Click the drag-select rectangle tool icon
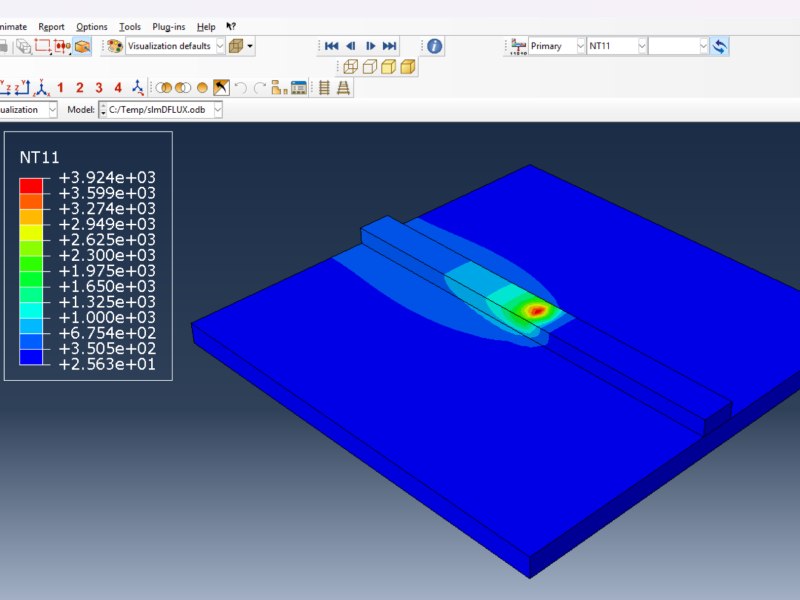800x600 pixels. click(42, 46)
